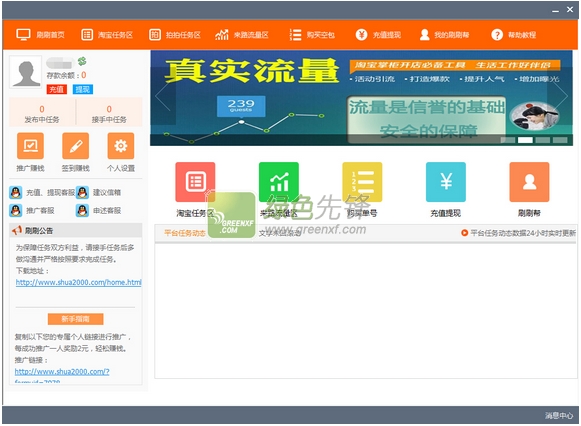The width and height of the screenshot is (581, 426).
Task: Click the blue 提现 button
Action: pyautogui.click(x=83, y=89)
